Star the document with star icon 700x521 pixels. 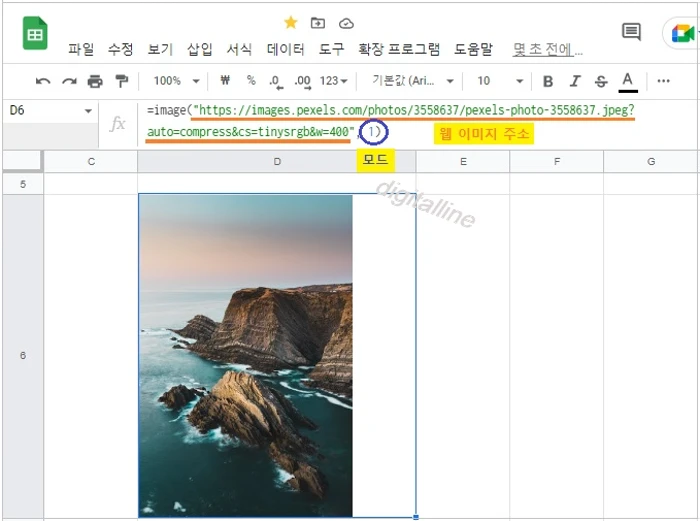(291, 22)
